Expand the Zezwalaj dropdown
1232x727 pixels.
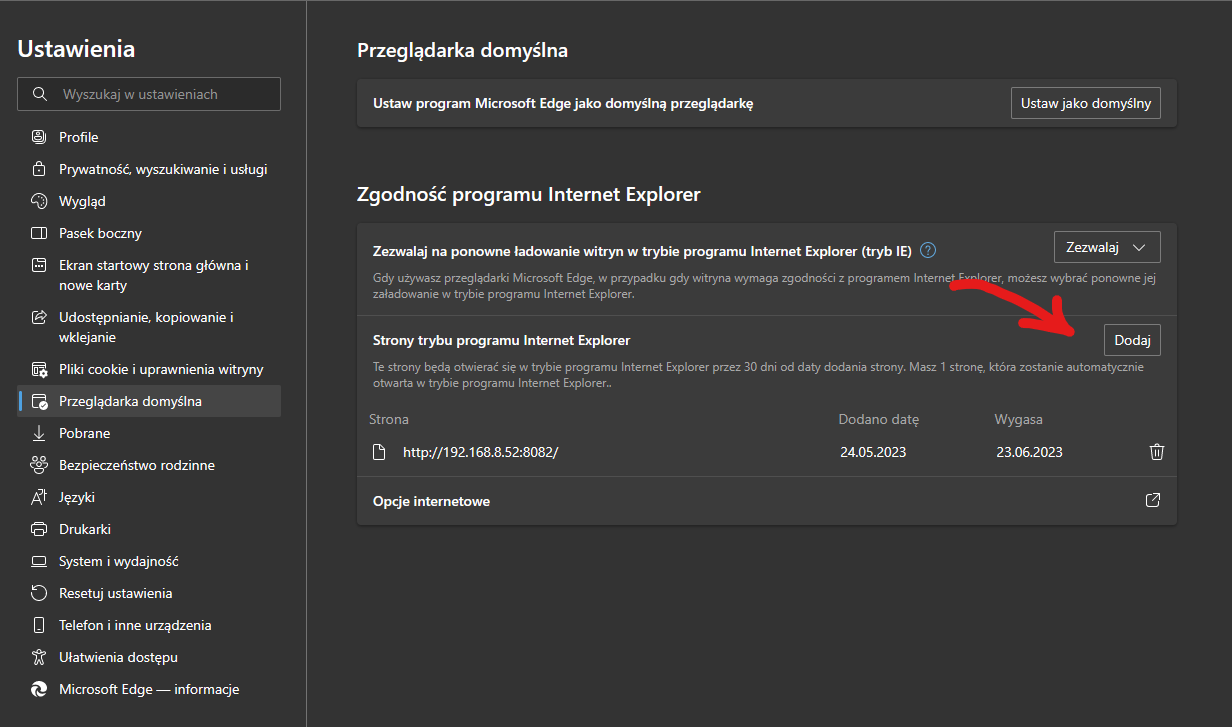[1107, 247]
